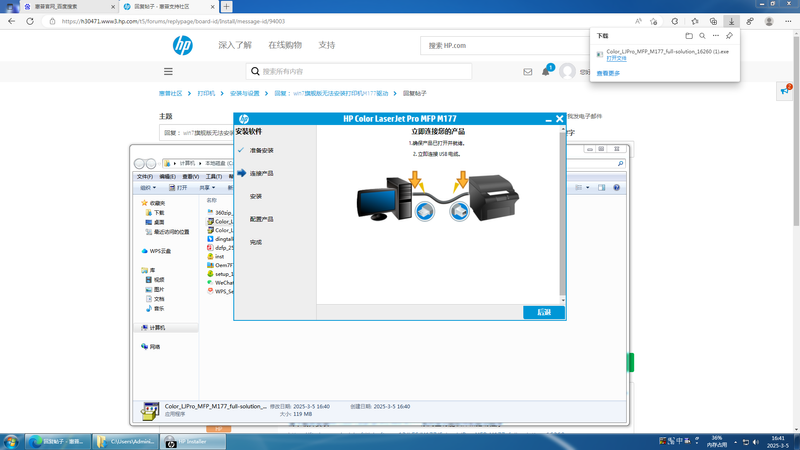Pin the downloads panel
This screenshot has height=450, width=800.
pos(729,36)
